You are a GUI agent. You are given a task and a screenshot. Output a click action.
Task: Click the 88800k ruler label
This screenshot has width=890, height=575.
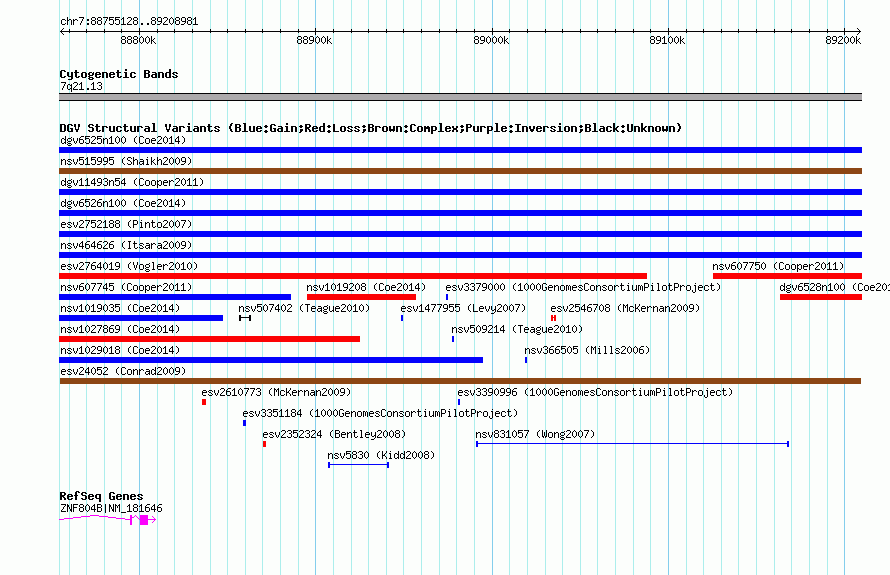pos(138,40)
